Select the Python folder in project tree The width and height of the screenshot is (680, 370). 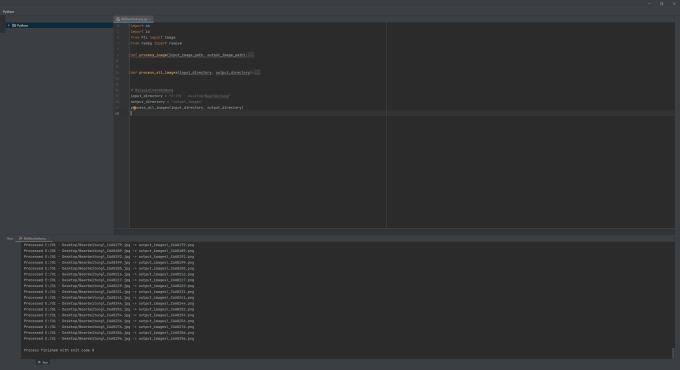tap(59, 26)
